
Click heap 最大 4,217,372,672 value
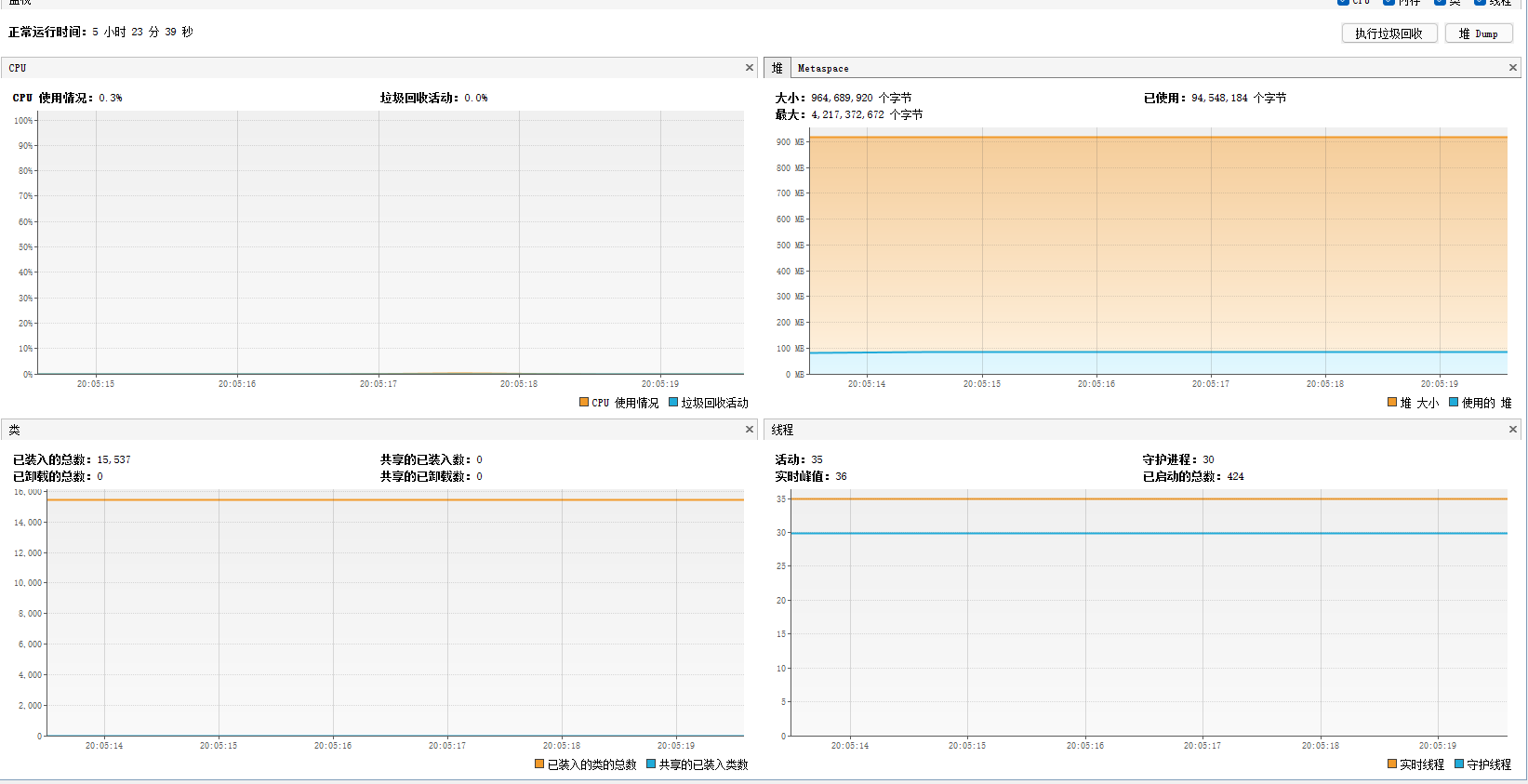click(867, 114)
